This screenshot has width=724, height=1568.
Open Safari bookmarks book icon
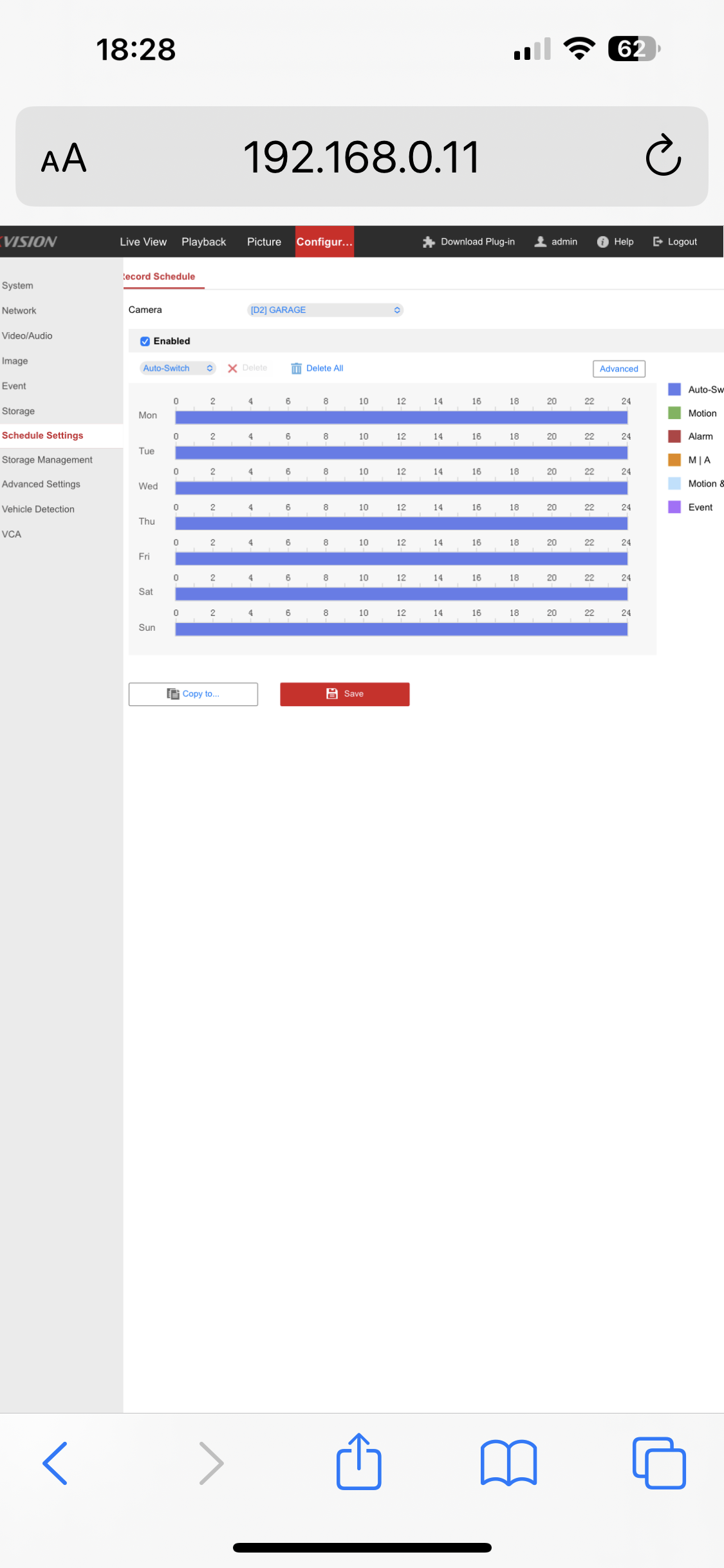508,1462
